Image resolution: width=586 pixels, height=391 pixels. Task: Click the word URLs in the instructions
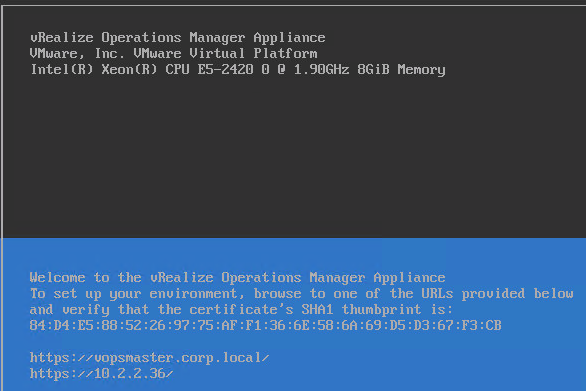click(437, 294)
